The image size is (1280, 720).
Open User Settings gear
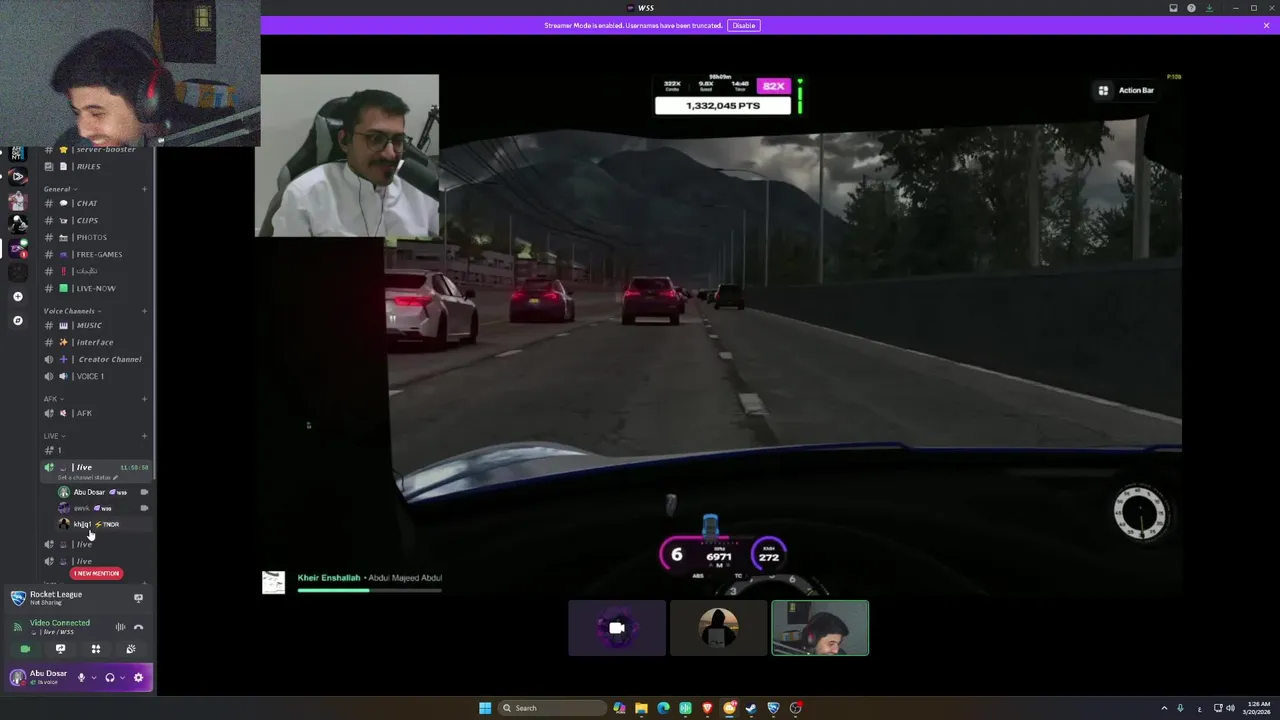138,677
